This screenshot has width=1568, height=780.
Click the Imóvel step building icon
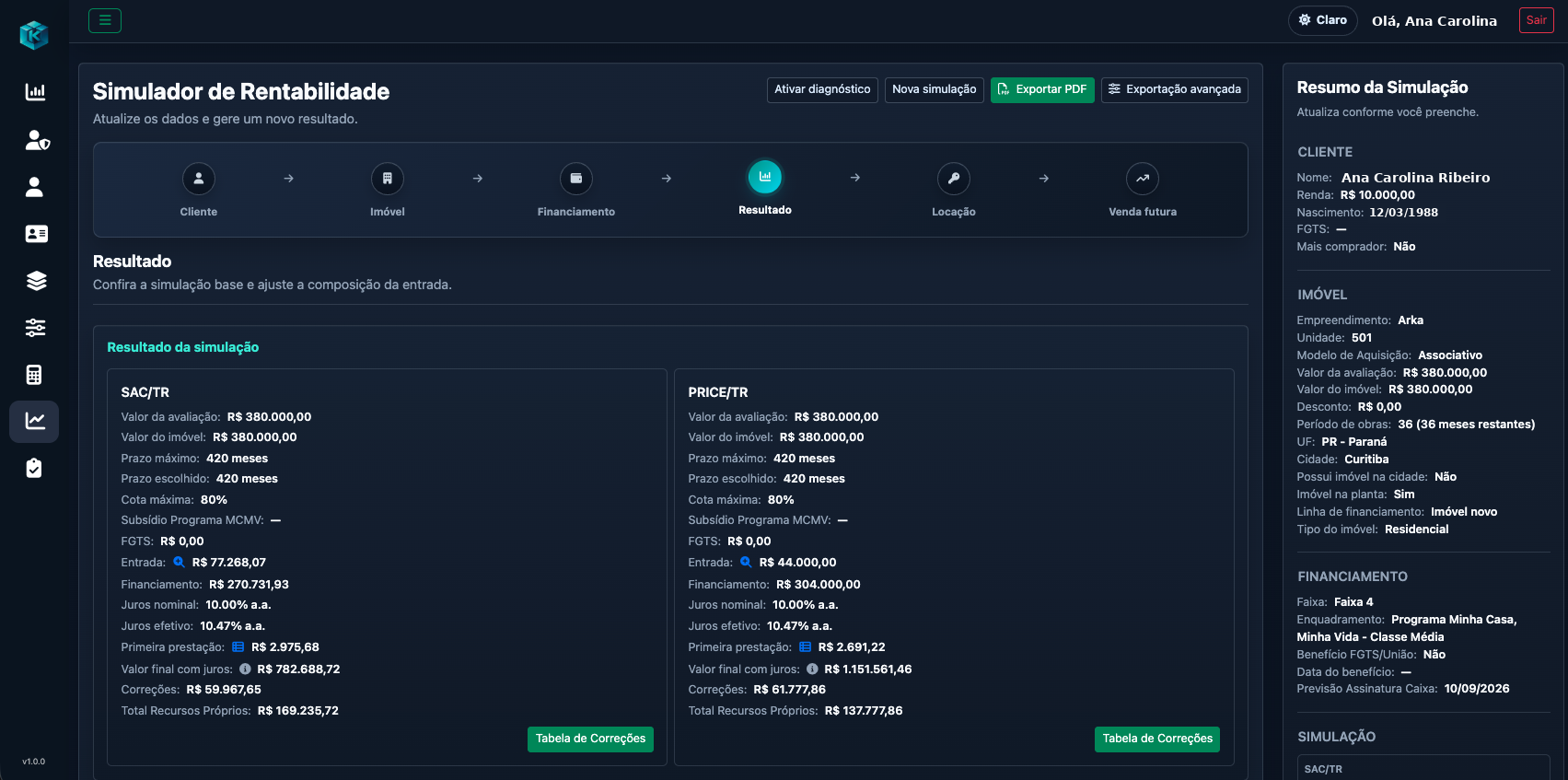(x=388, y=179)
